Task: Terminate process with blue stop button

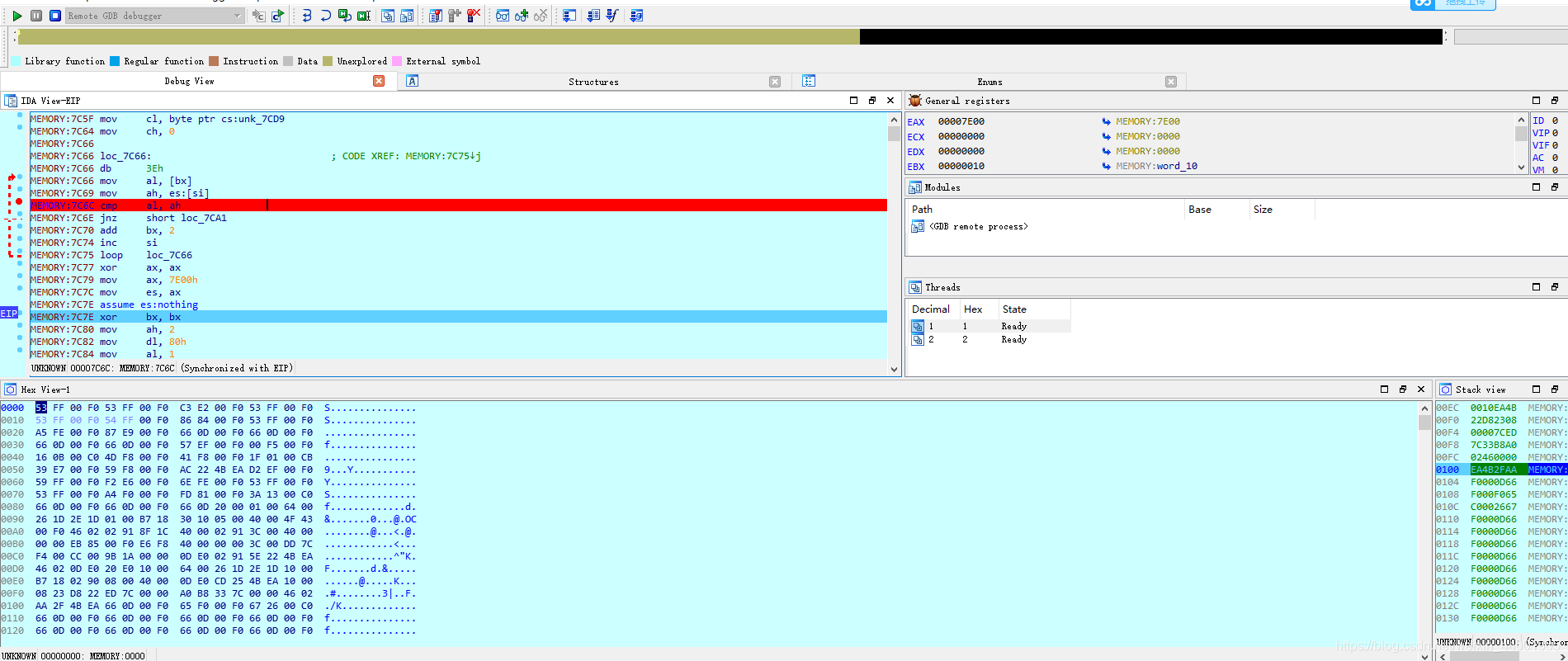Action: pos(54,16)
